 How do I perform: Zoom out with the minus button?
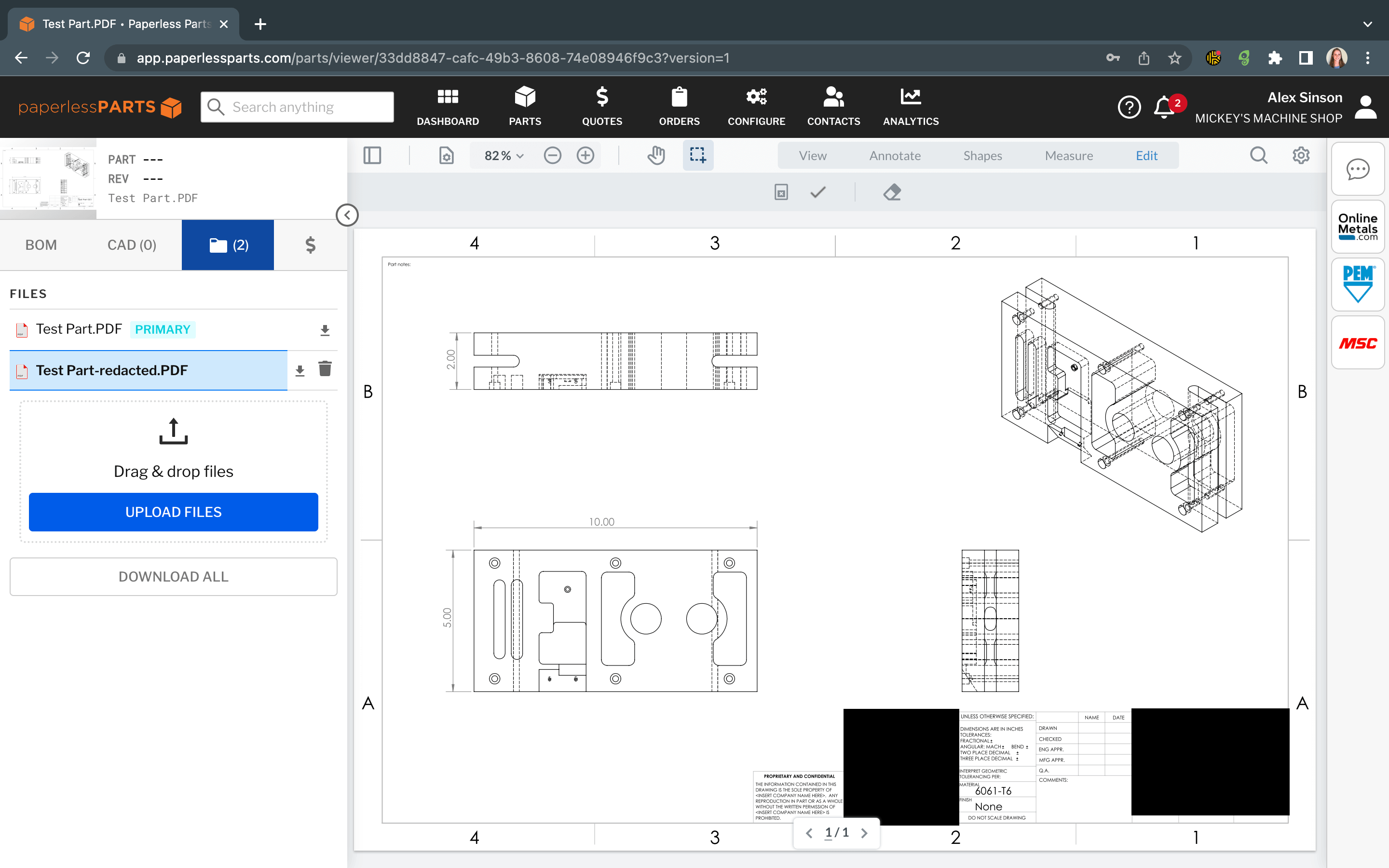click(x=552, y=156)
